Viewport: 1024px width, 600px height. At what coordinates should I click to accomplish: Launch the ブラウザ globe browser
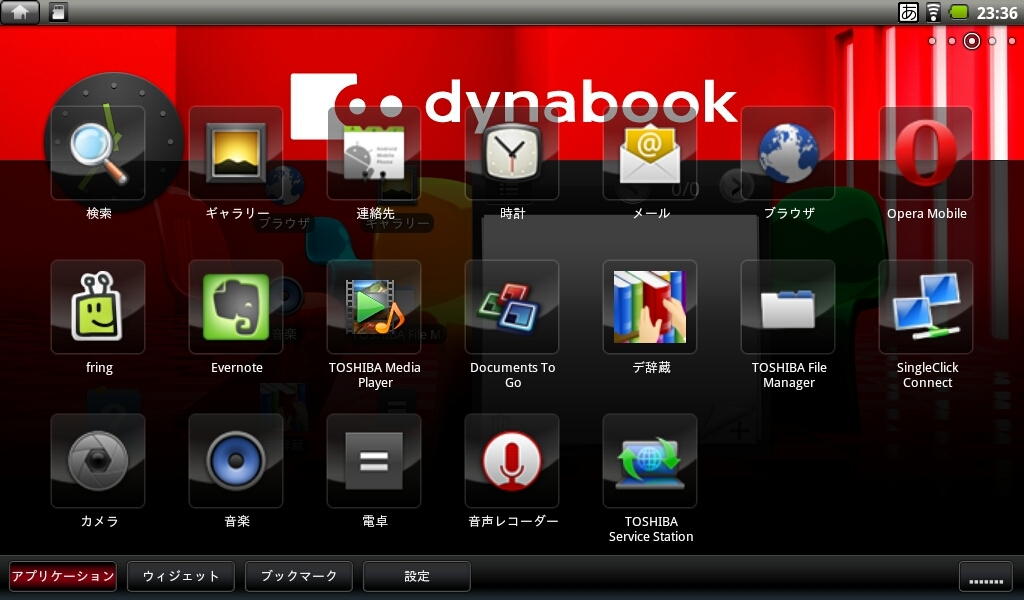(788, 153)
